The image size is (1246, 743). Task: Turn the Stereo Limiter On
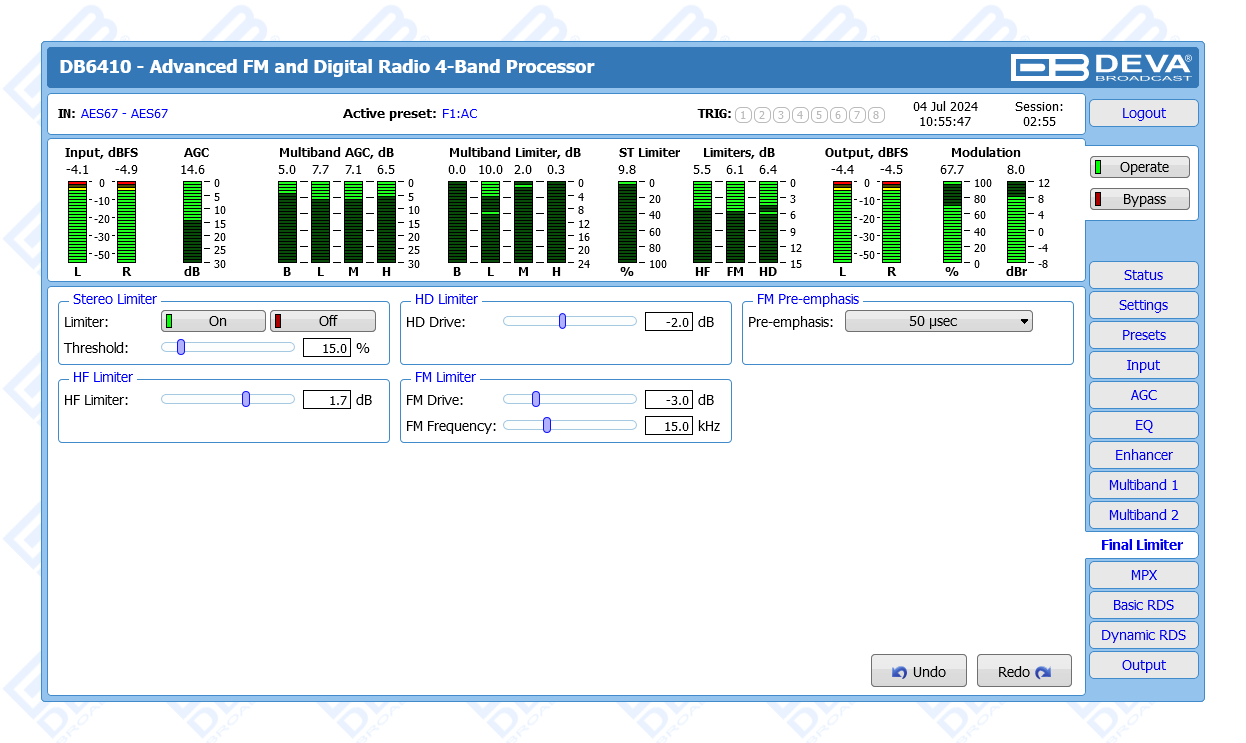pos(213,321)
